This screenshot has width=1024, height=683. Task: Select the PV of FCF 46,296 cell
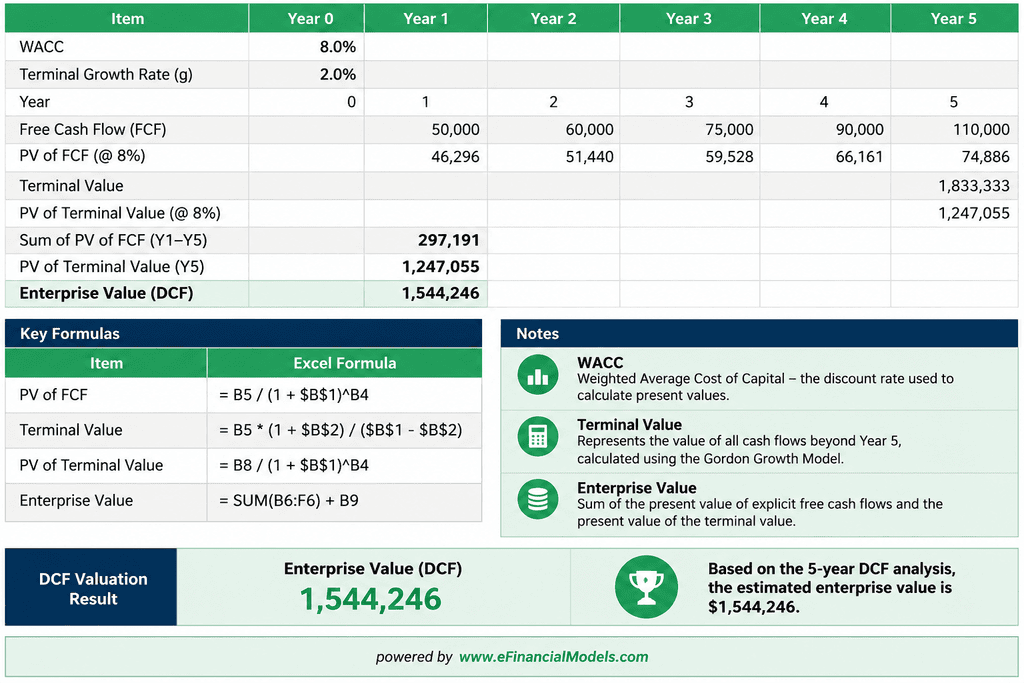(426, 157)
